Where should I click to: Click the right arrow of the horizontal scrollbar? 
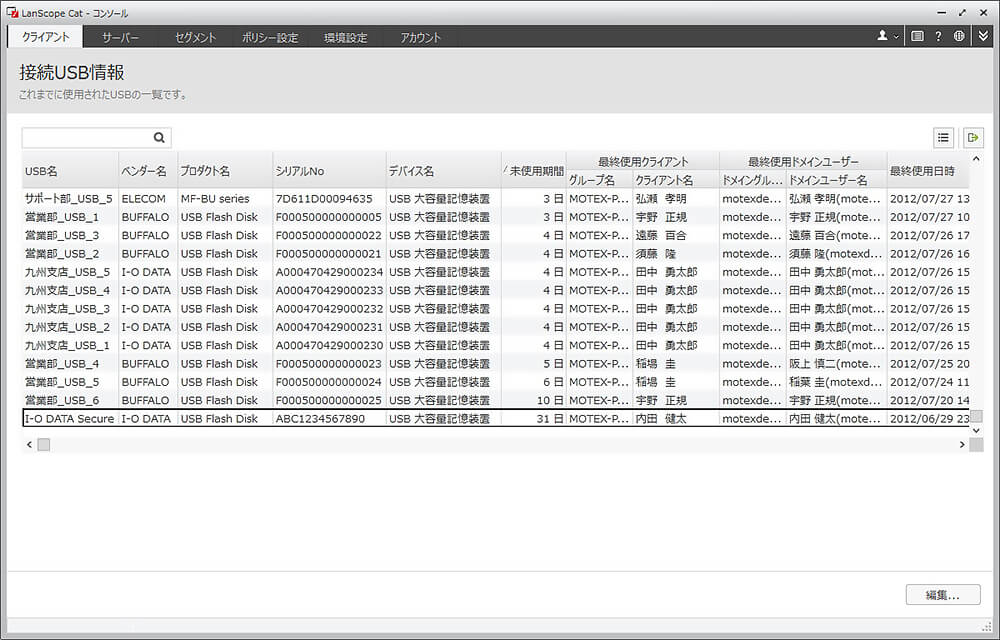pos(962,444)
